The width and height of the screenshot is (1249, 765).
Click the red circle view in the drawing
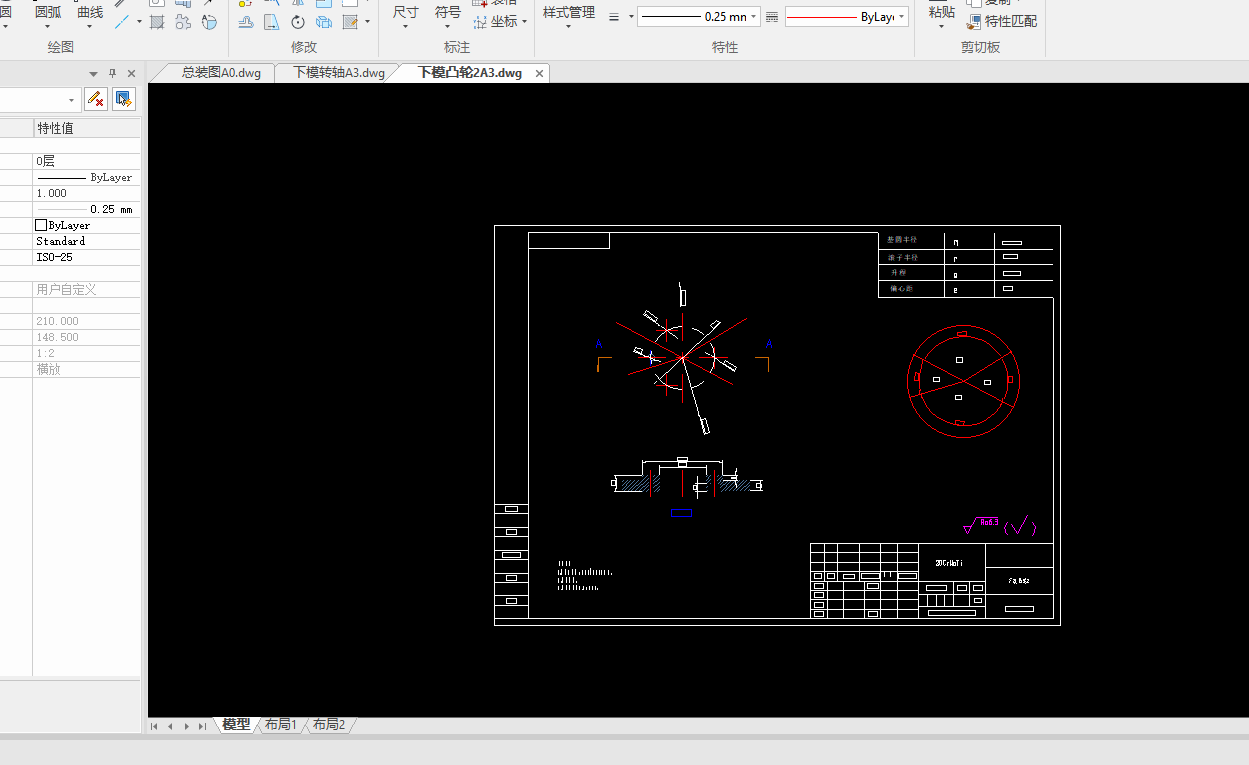tap(962, 380)
